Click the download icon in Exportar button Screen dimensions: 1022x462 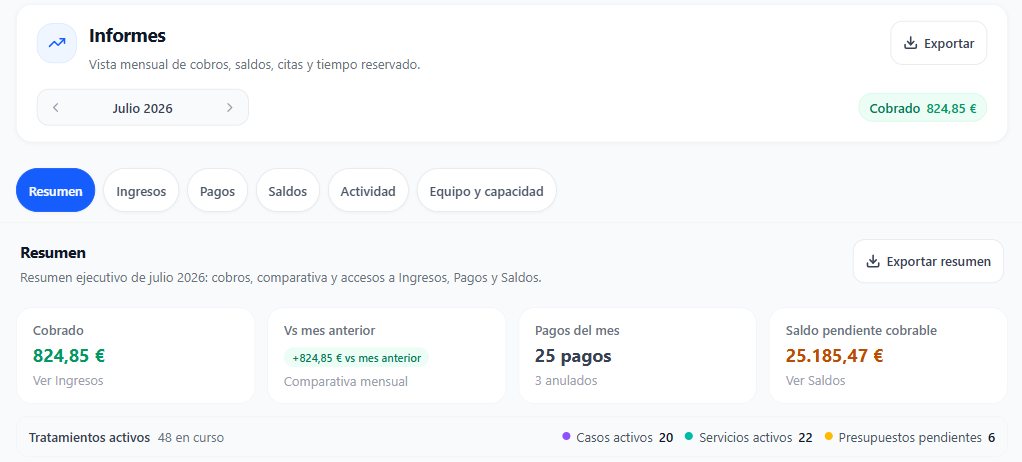click(911, 43)
